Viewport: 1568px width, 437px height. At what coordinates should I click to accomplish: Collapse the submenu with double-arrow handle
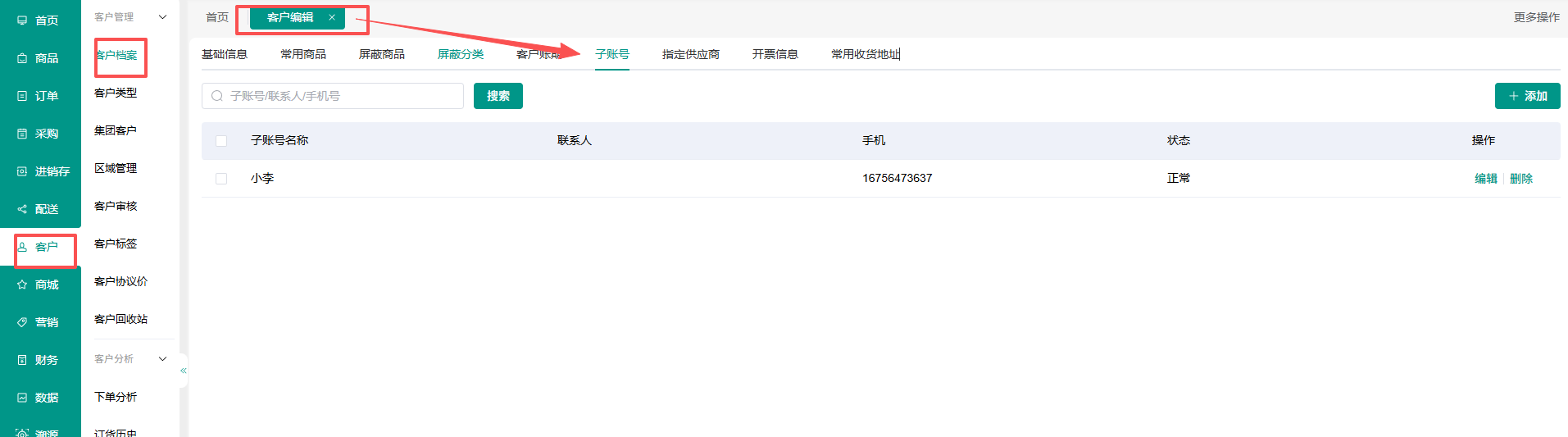(184, 371)
